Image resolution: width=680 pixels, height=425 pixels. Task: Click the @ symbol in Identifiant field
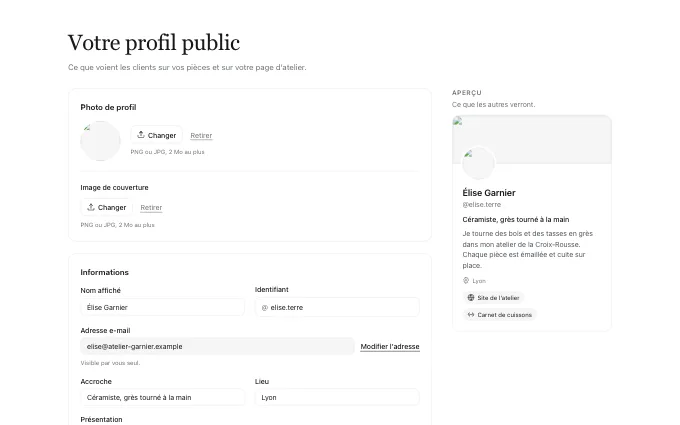pos(265,307)
